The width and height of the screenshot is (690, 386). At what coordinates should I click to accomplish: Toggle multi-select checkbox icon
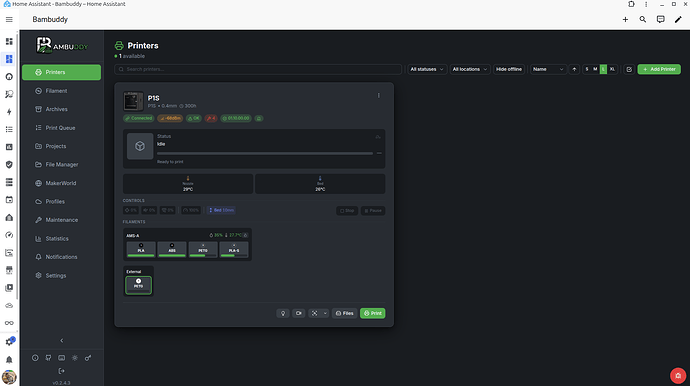pyautogui.click(x=629, y=69)
